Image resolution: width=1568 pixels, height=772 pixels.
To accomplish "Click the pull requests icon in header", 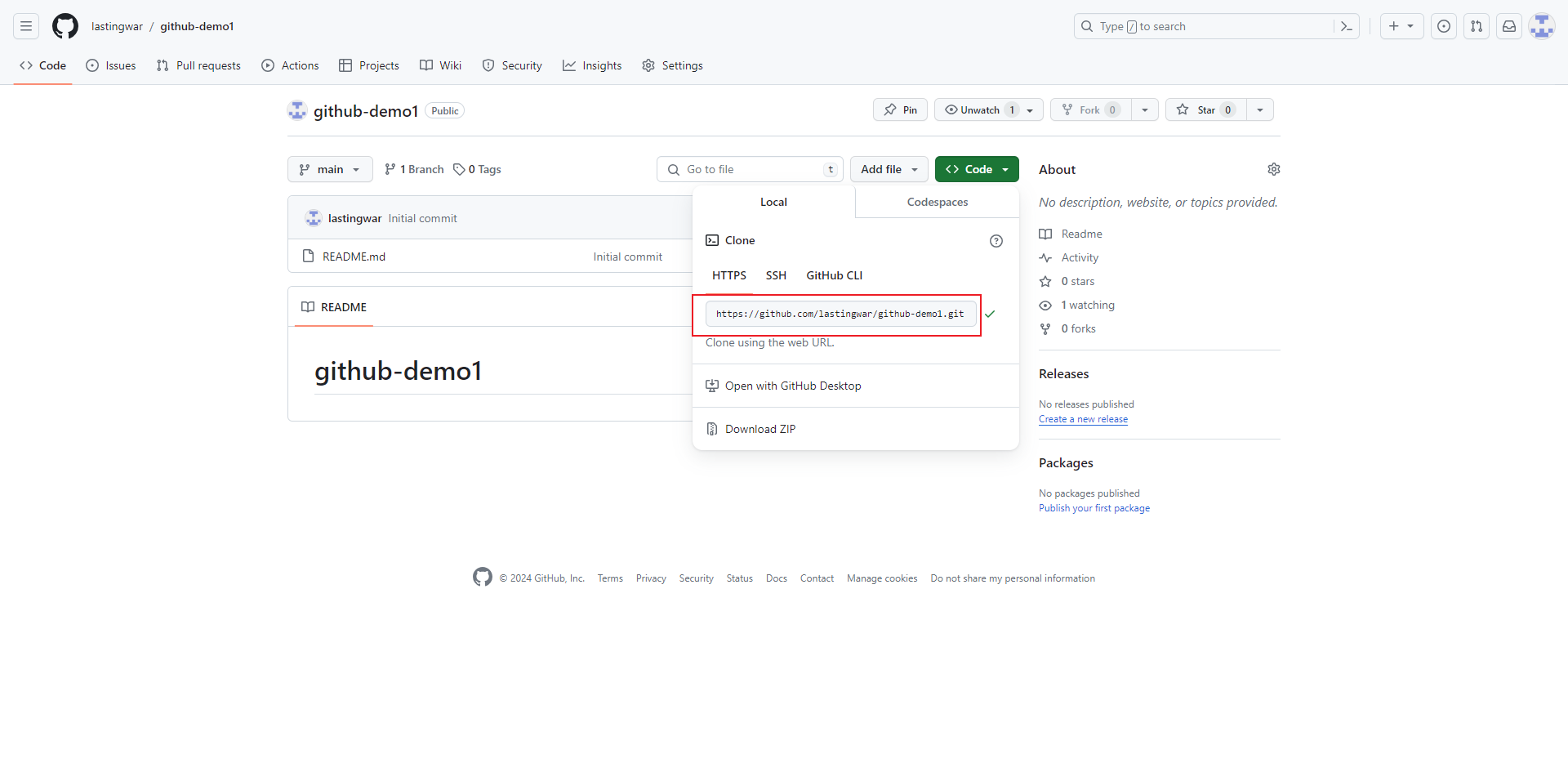I will [1477, 26].
